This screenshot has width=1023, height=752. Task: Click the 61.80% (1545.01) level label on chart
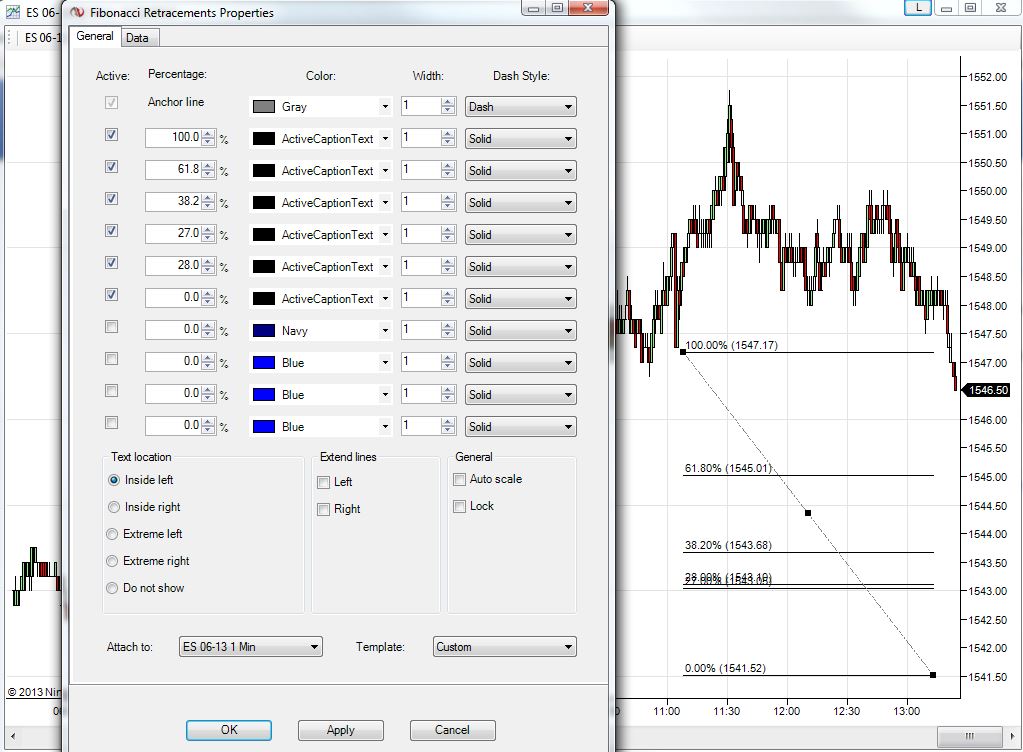728,468
